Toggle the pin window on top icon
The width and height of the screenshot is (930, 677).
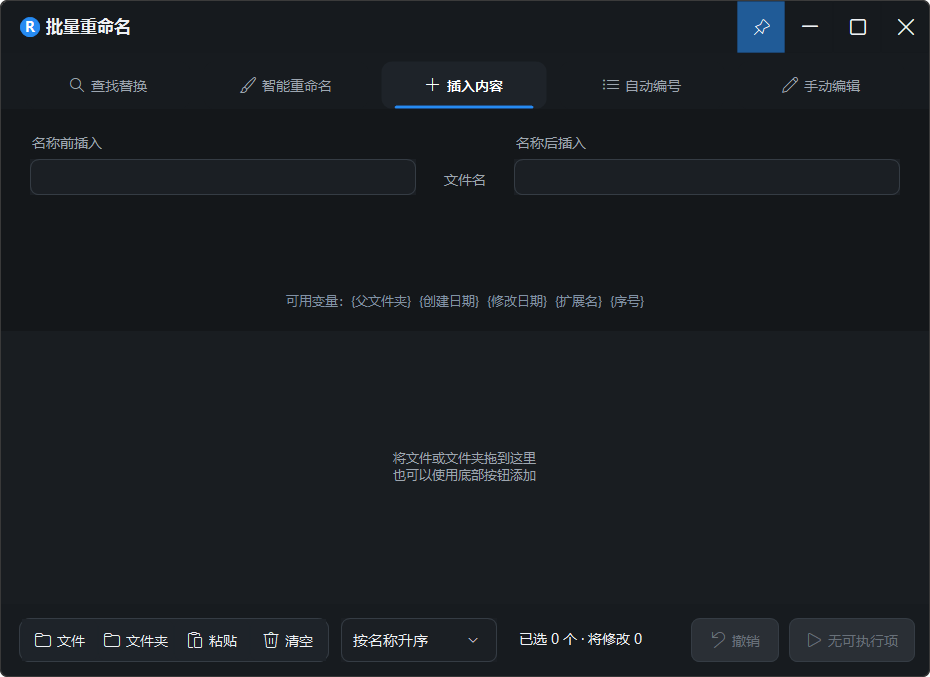click(761, 27)
